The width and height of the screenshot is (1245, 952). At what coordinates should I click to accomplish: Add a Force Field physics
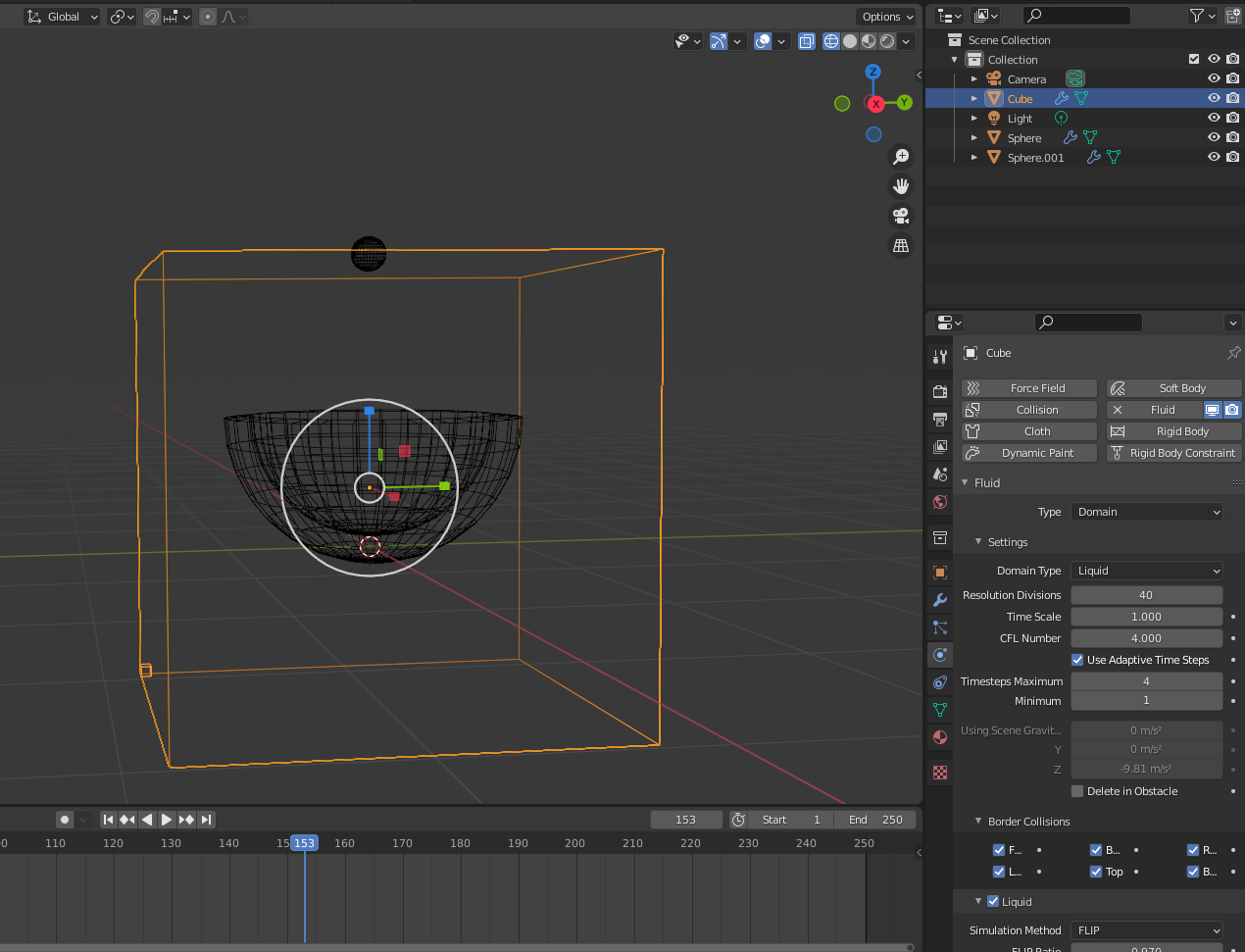coord(1029,388)
